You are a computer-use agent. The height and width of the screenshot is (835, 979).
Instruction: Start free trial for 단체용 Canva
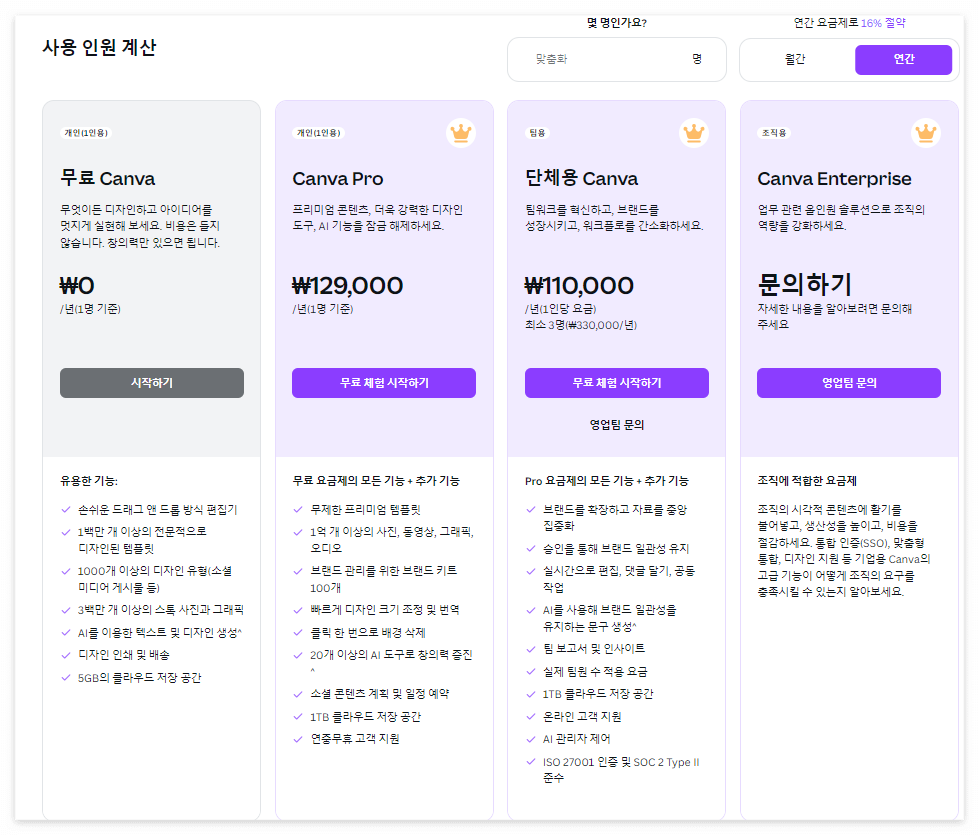(x=616, y=382)
